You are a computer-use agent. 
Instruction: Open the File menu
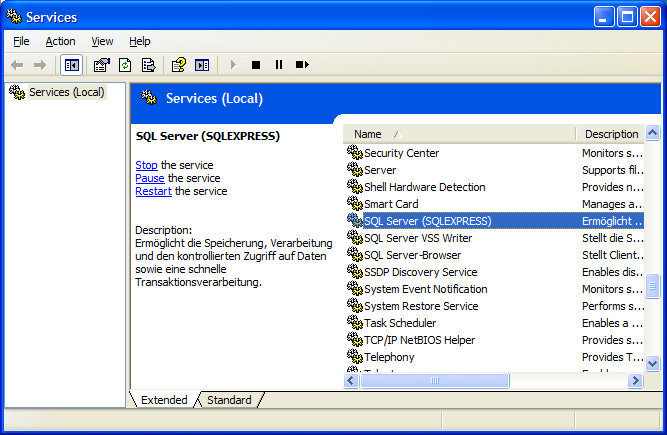click(x=21, y=41)
